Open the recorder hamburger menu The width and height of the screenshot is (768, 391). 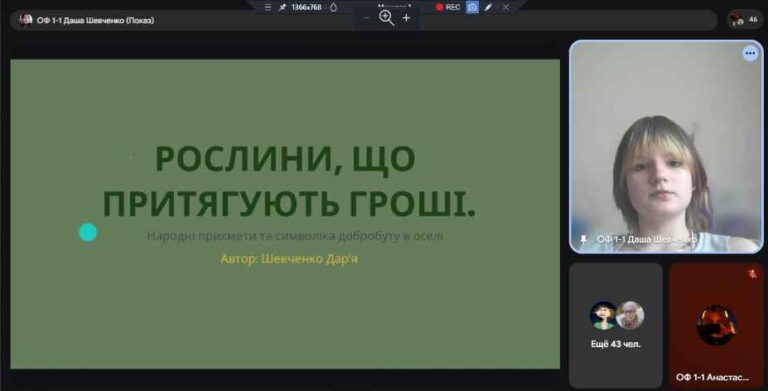click(x=267, y=7)
